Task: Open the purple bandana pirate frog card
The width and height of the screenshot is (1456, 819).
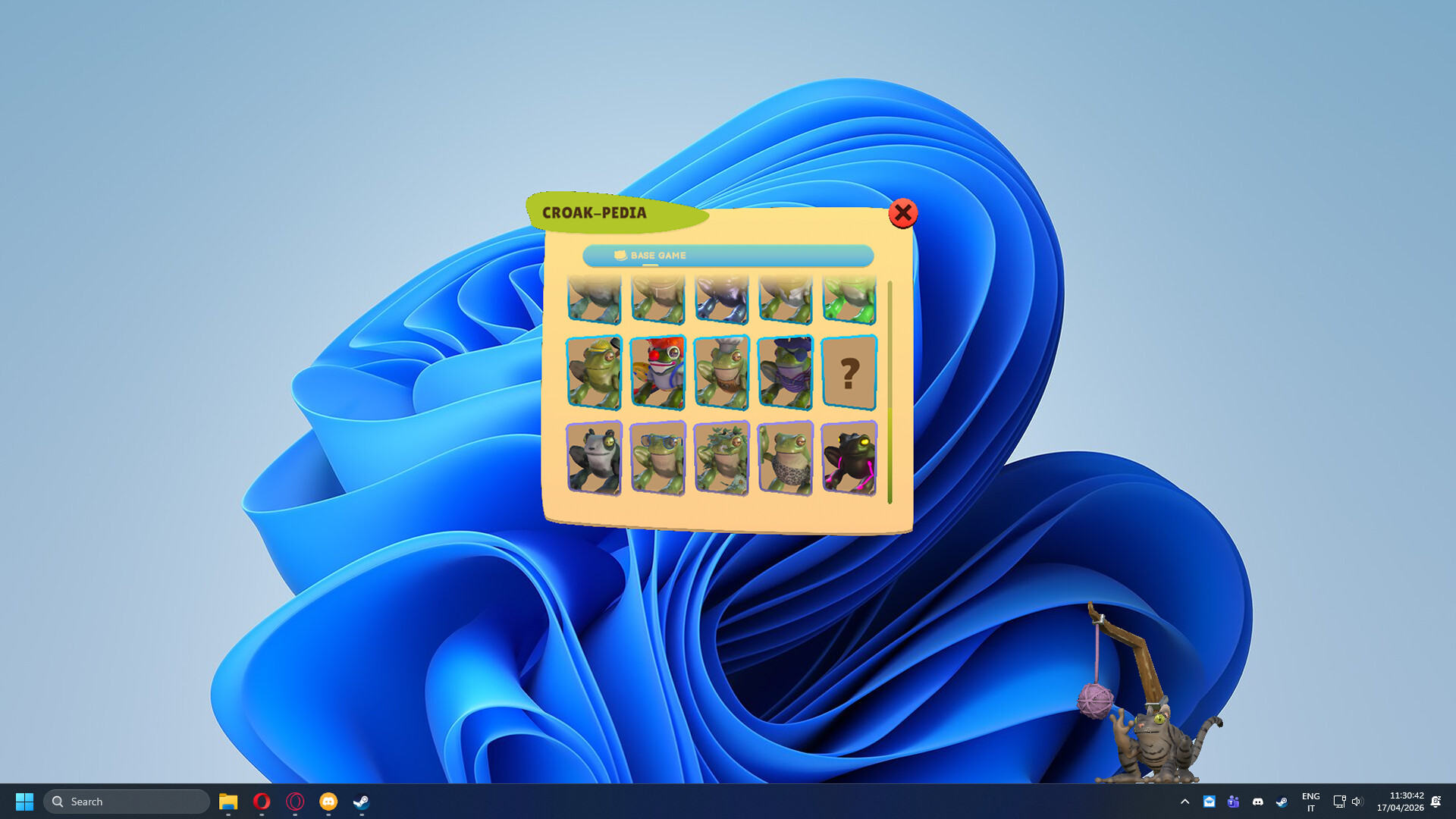Action: (785, 372)
